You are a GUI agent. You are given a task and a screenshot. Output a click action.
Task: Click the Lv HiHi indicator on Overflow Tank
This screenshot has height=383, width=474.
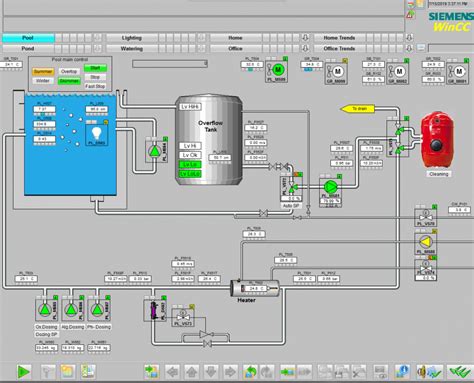click(x=190, y=107)
